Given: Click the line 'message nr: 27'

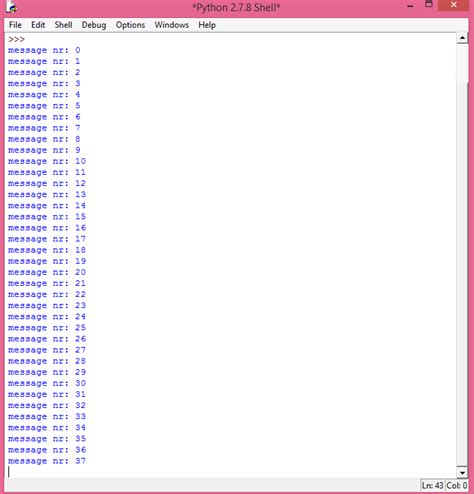Looking at the screenshot, I should [47, 350].
